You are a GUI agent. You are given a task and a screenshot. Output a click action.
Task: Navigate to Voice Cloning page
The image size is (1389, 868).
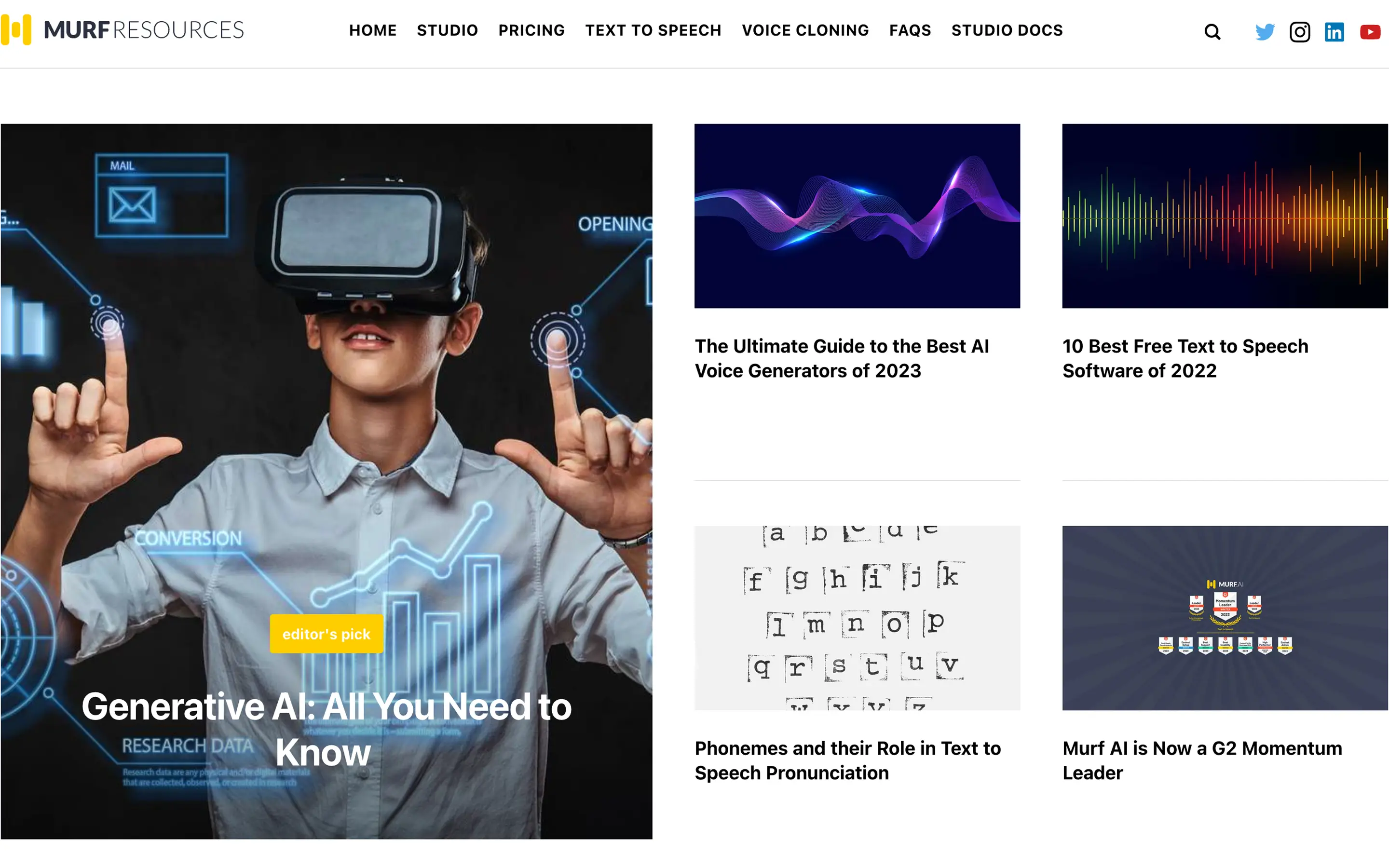click(x=805, y=30)
